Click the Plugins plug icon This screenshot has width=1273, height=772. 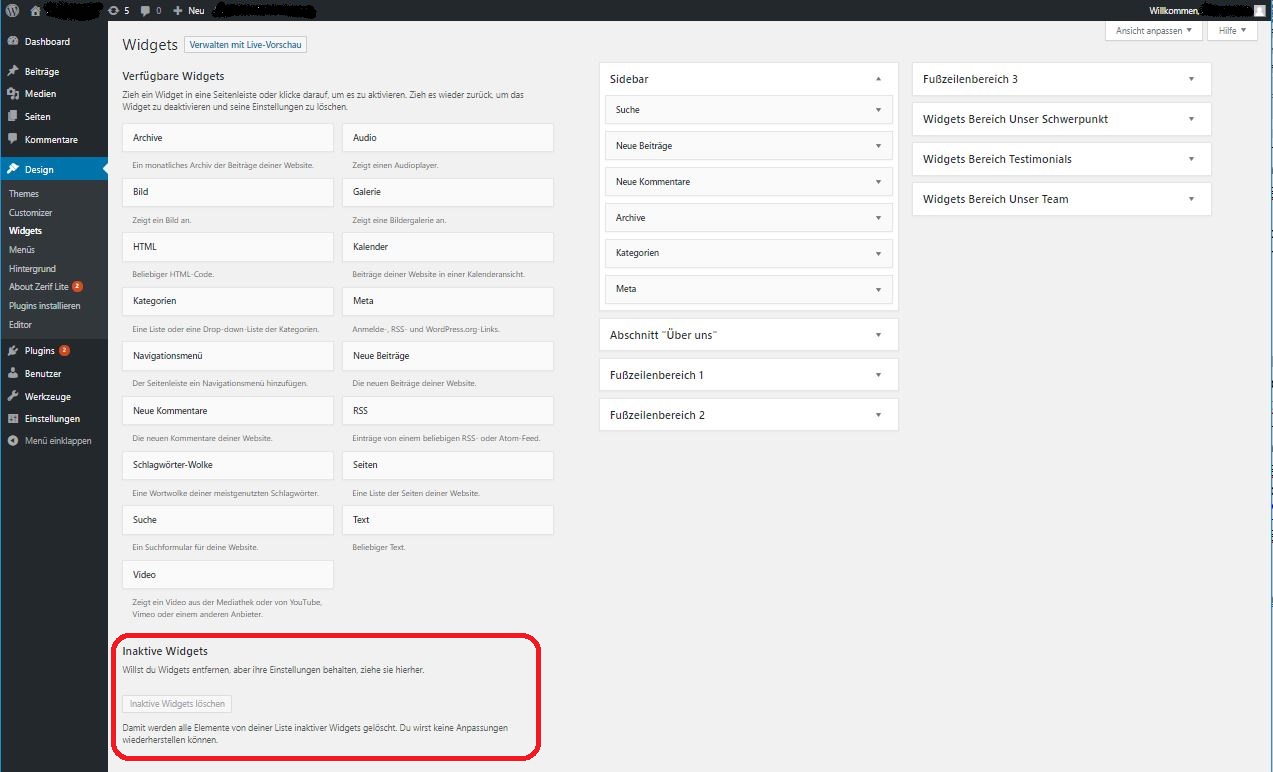pos(13,351)
